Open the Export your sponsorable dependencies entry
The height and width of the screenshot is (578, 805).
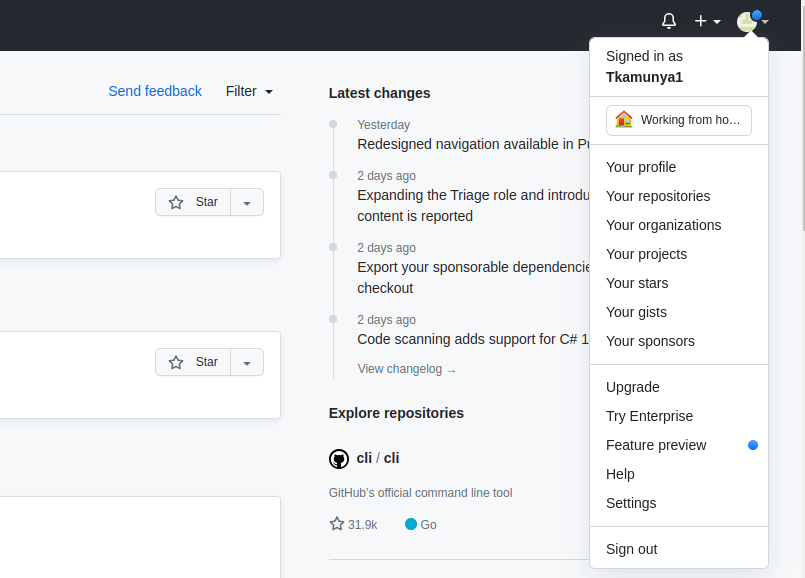[x=473, y=278]
